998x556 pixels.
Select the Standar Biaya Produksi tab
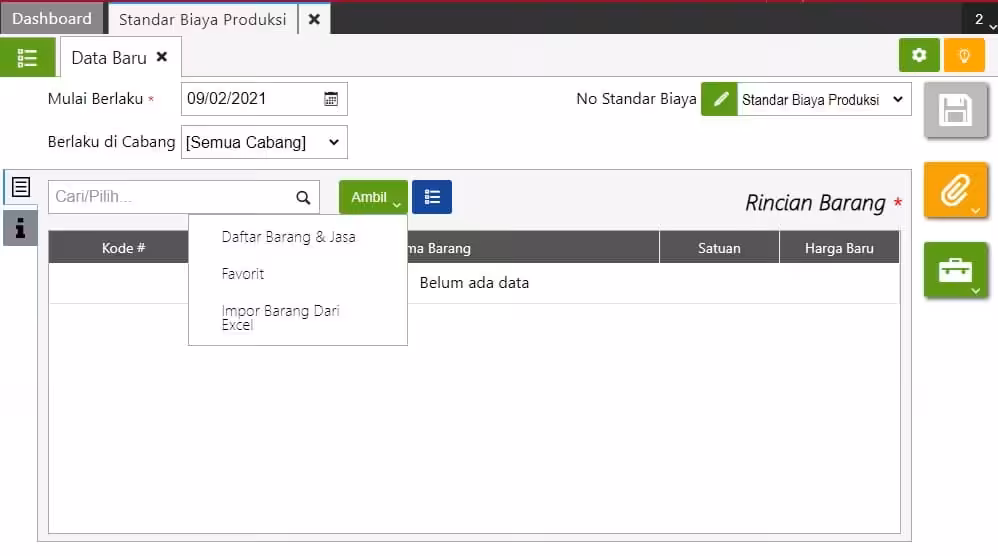[202, 19]
